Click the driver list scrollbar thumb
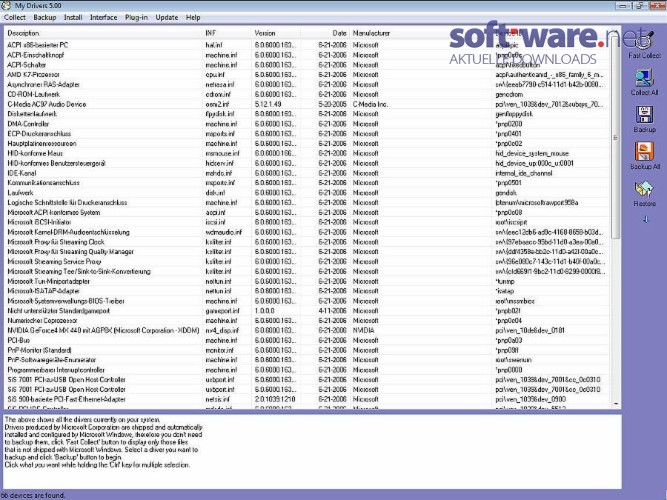Screen dimensions: 667x500 pos(615,136)
